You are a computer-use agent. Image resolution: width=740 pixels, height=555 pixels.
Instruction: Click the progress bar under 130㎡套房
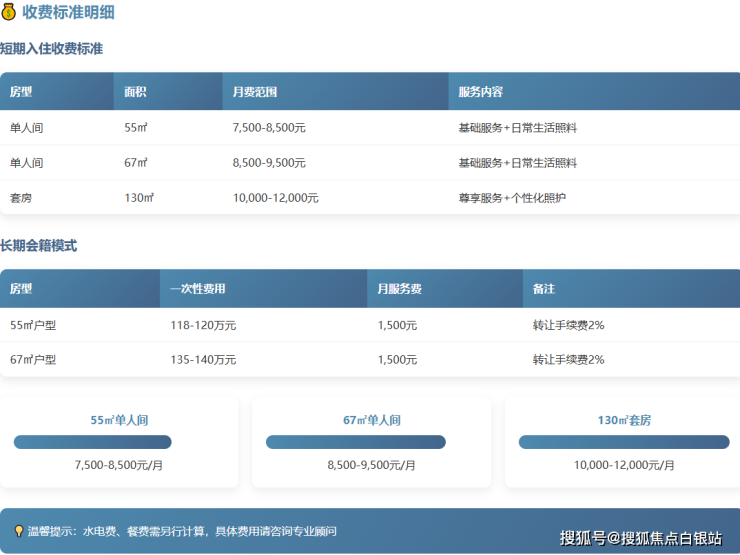pos(624,442)
